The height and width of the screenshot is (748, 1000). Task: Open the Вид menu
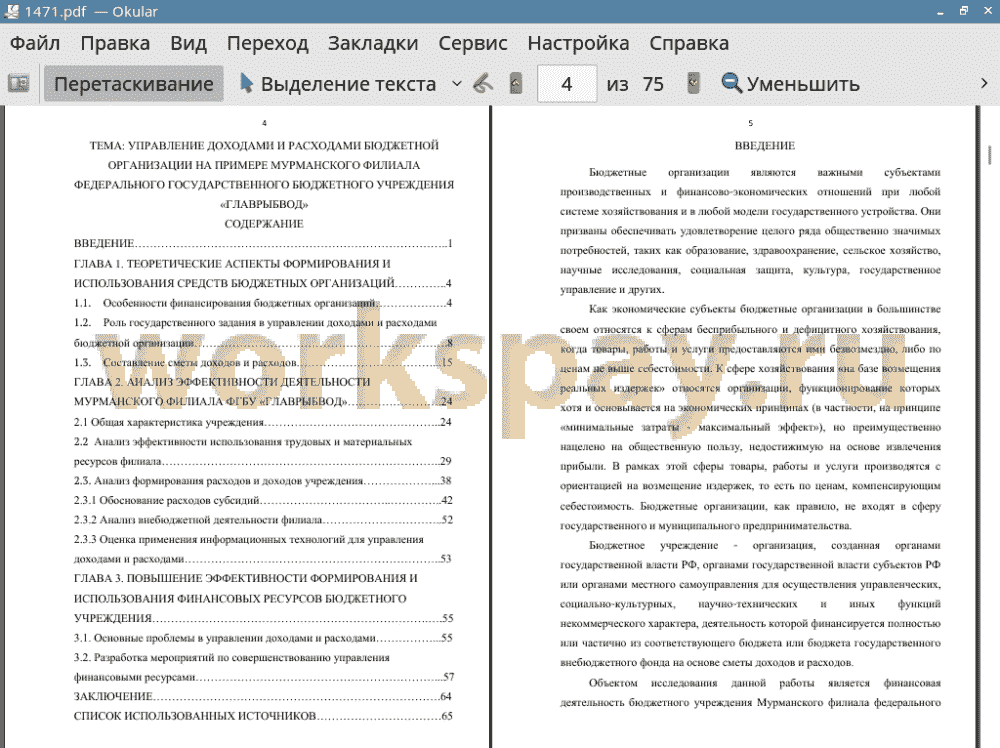[x=188, y=43]
